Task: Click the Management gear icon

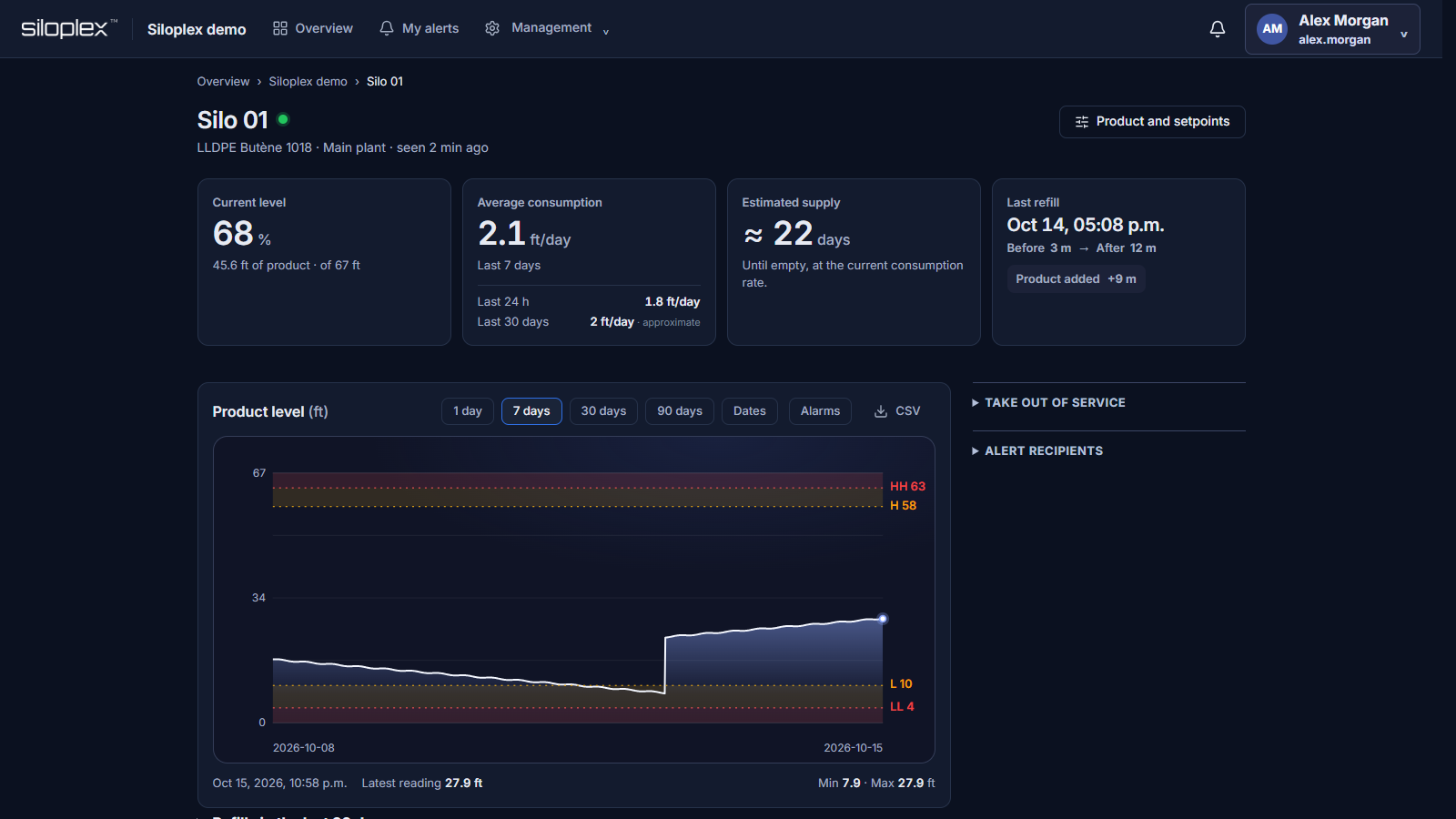Action: coord(492,28)
